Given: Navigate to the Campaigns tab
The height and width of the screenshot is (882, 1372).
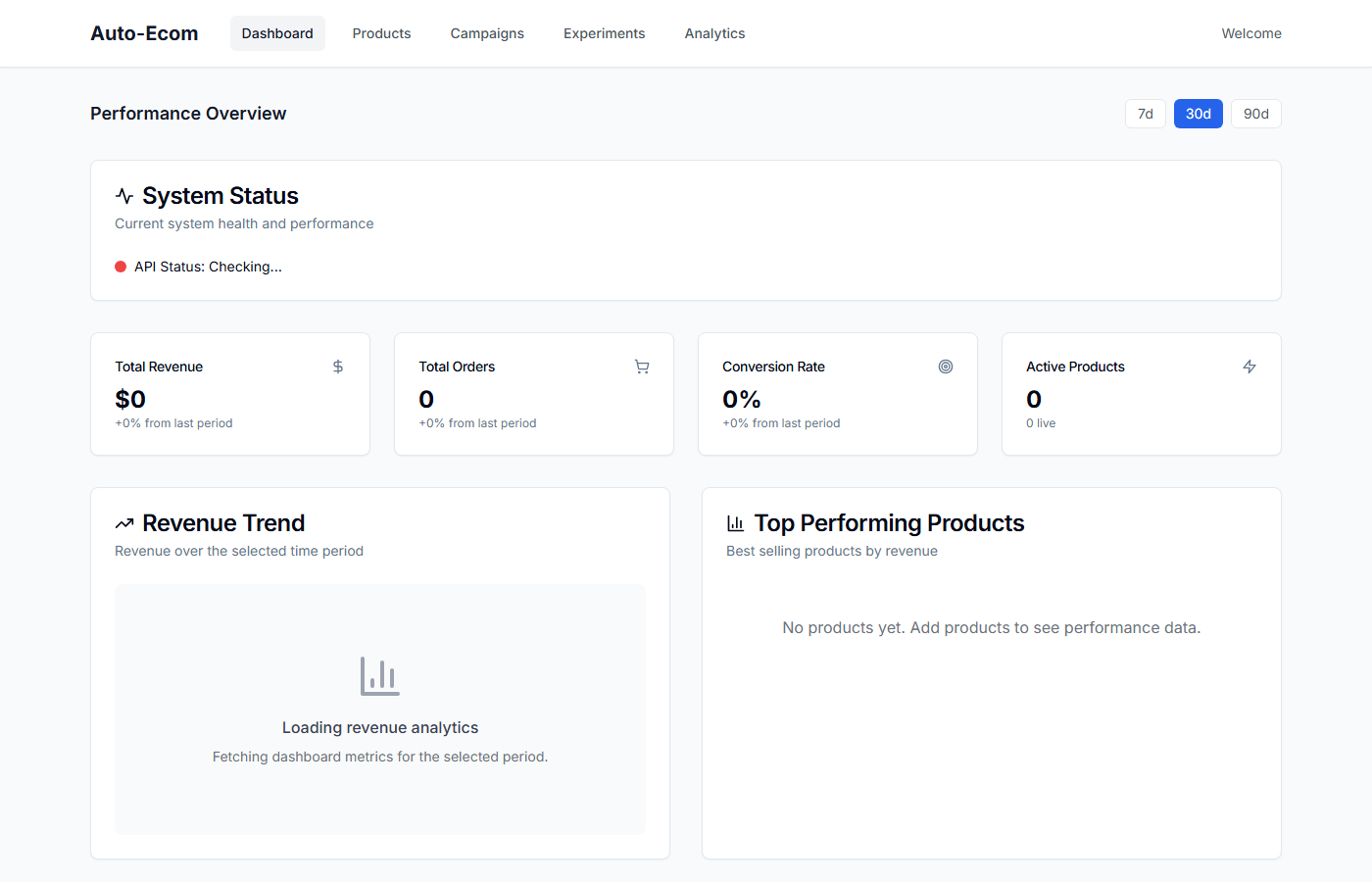Looking at the screenshot, I should pos(487,32).
